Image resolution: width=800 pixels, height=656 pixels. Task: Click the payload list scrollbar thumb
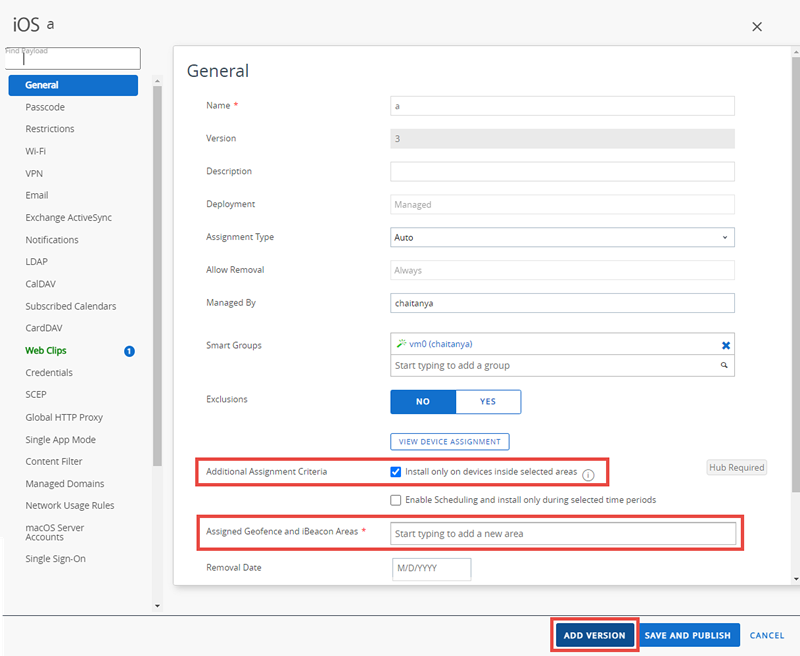pos(157,275)
